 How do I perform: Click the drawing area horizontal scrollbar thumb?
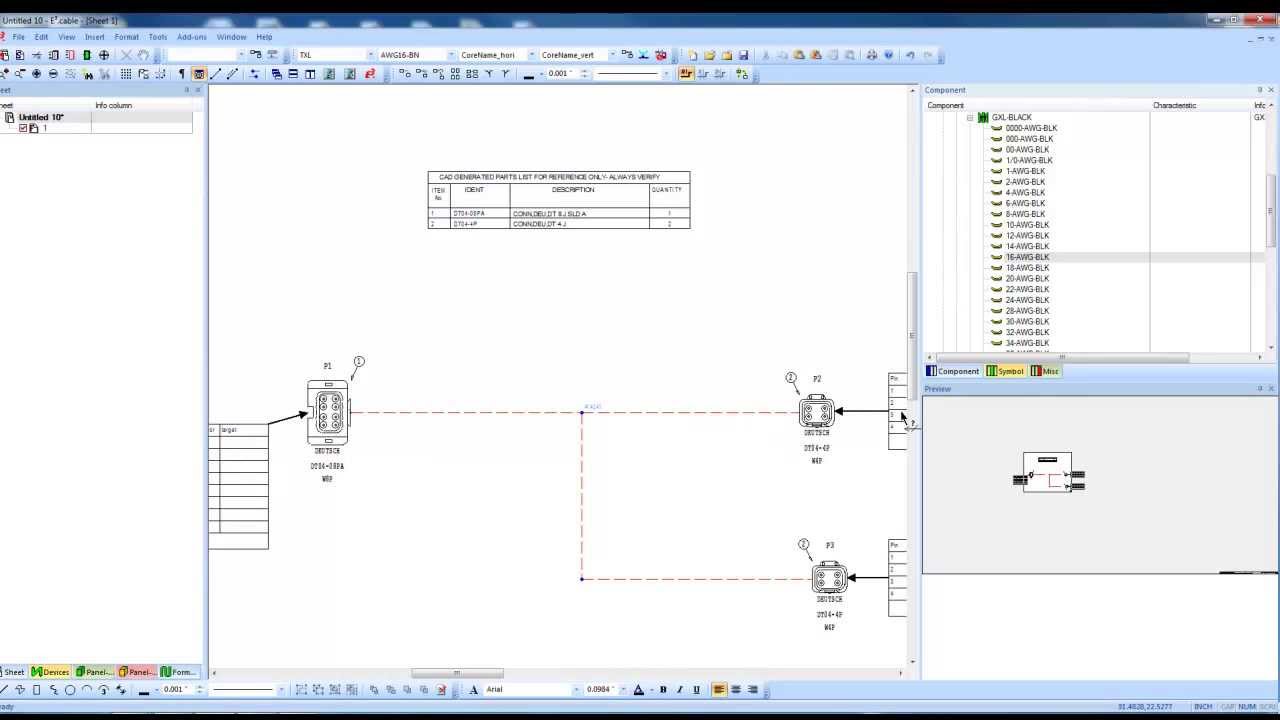[x=457, y=673]
